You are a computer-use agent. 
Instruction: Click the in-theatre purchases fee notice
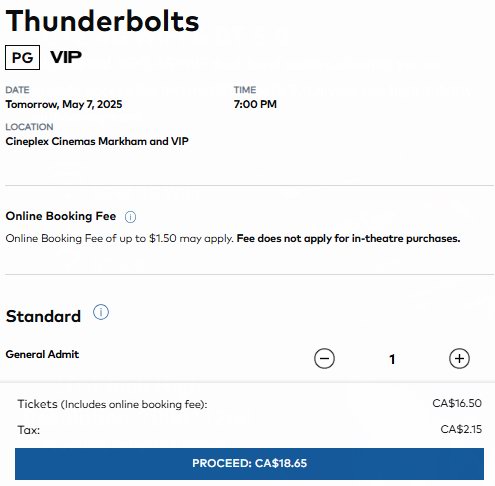point(348,238)
